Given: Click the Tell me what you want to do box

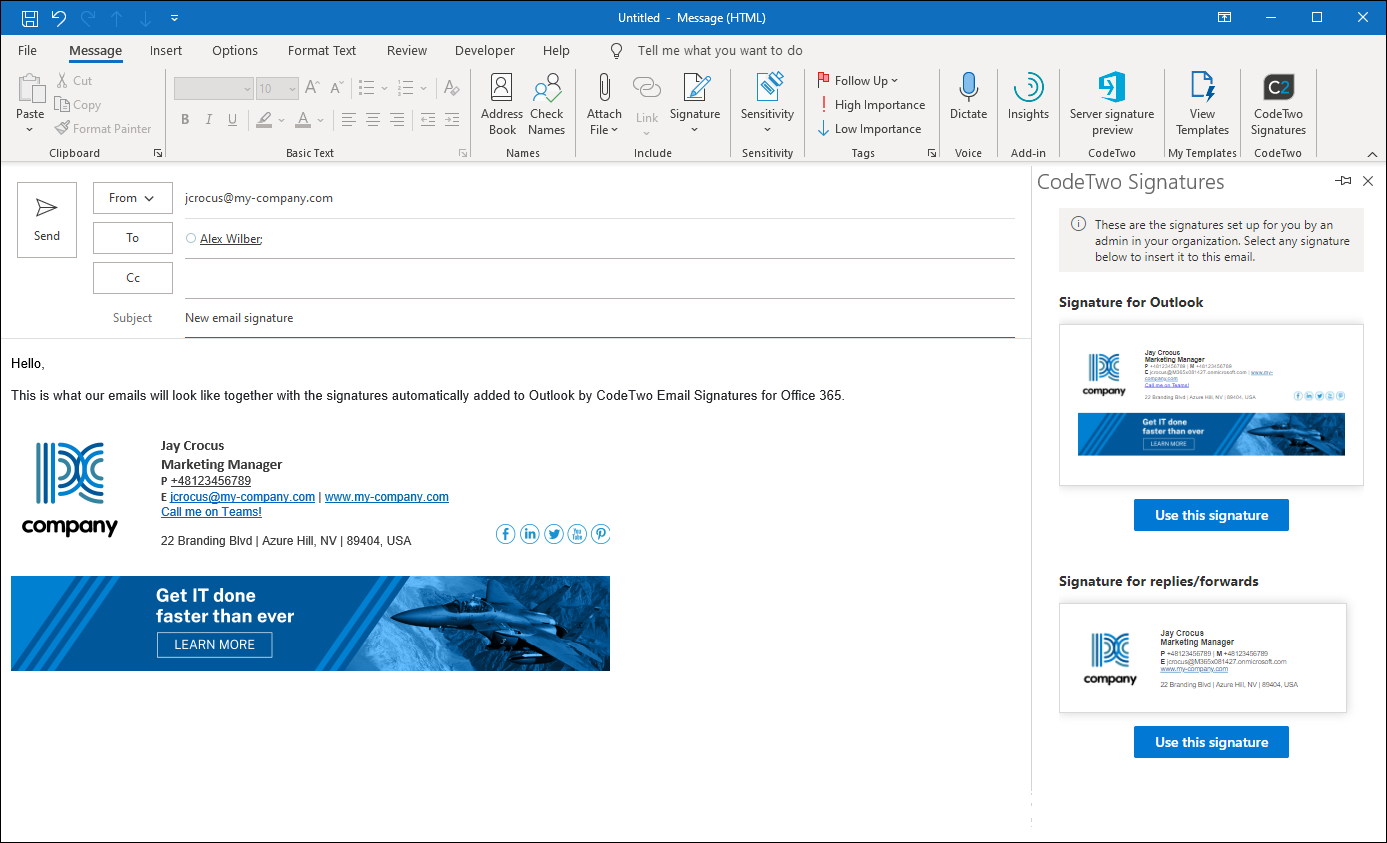Looking at the screenshot, I should [720, 50].
